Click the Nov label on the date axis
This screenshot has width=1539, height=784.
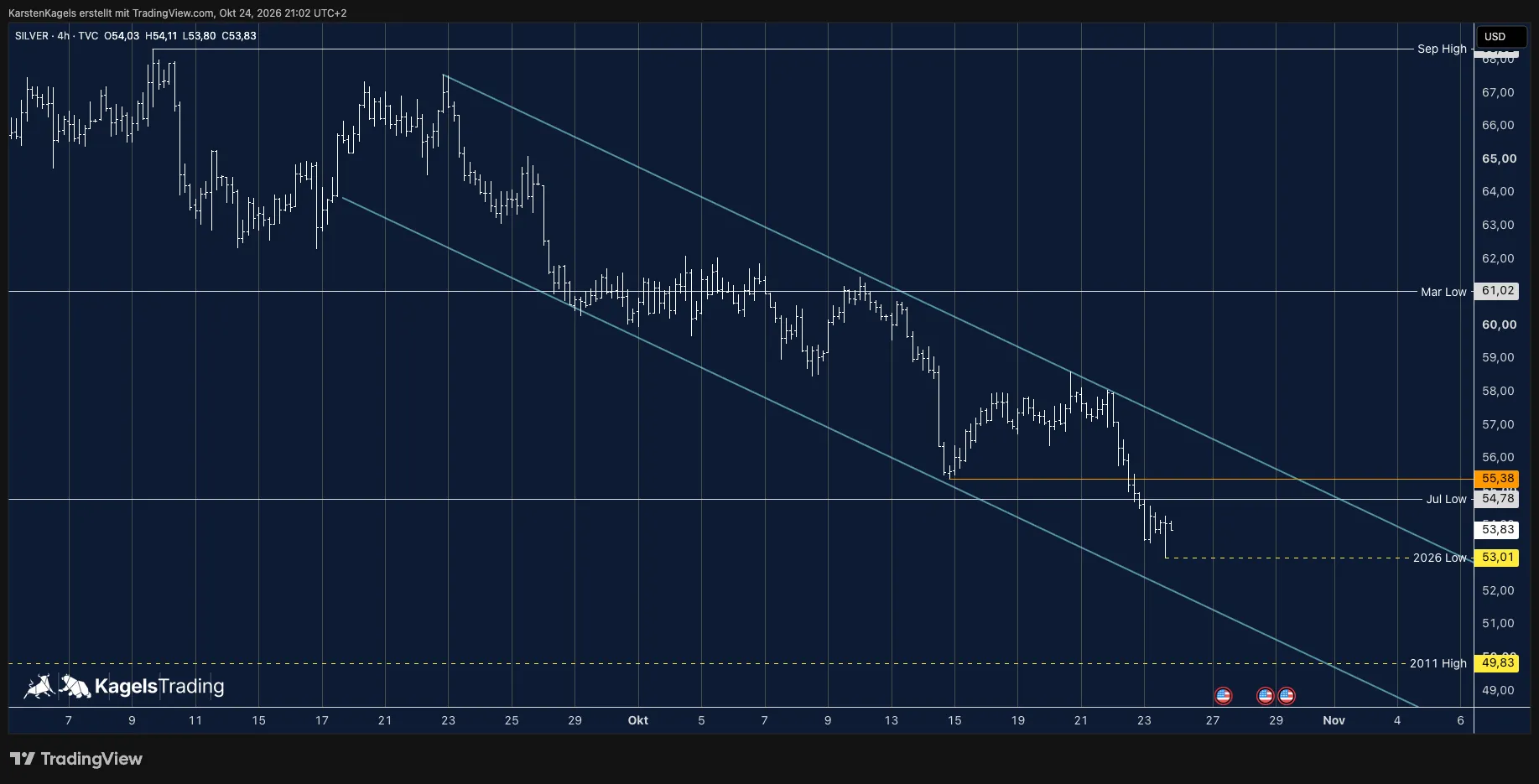point(1334,720)
